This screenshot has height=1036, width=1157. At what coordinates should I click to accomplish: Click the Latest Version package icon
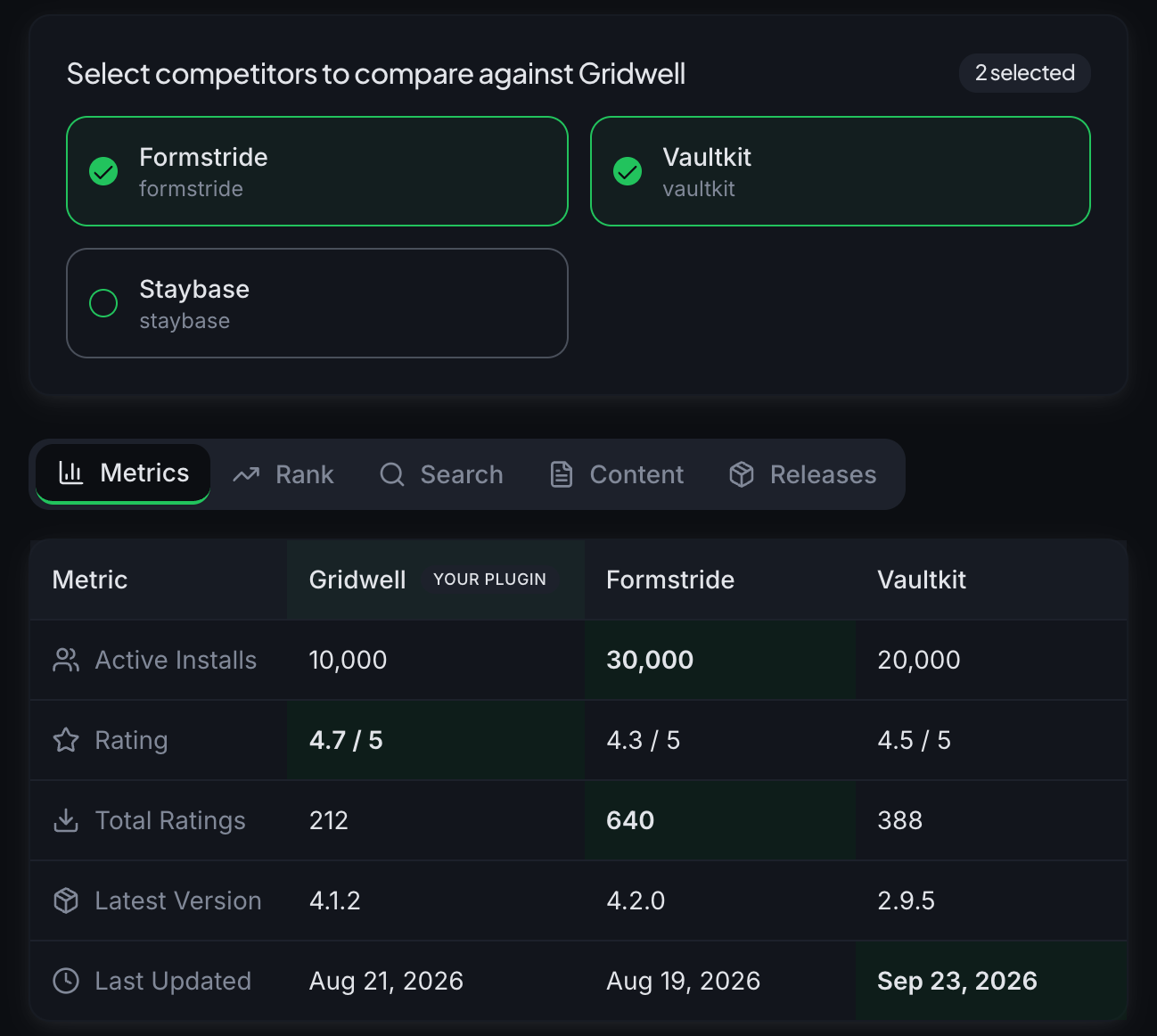66,900
